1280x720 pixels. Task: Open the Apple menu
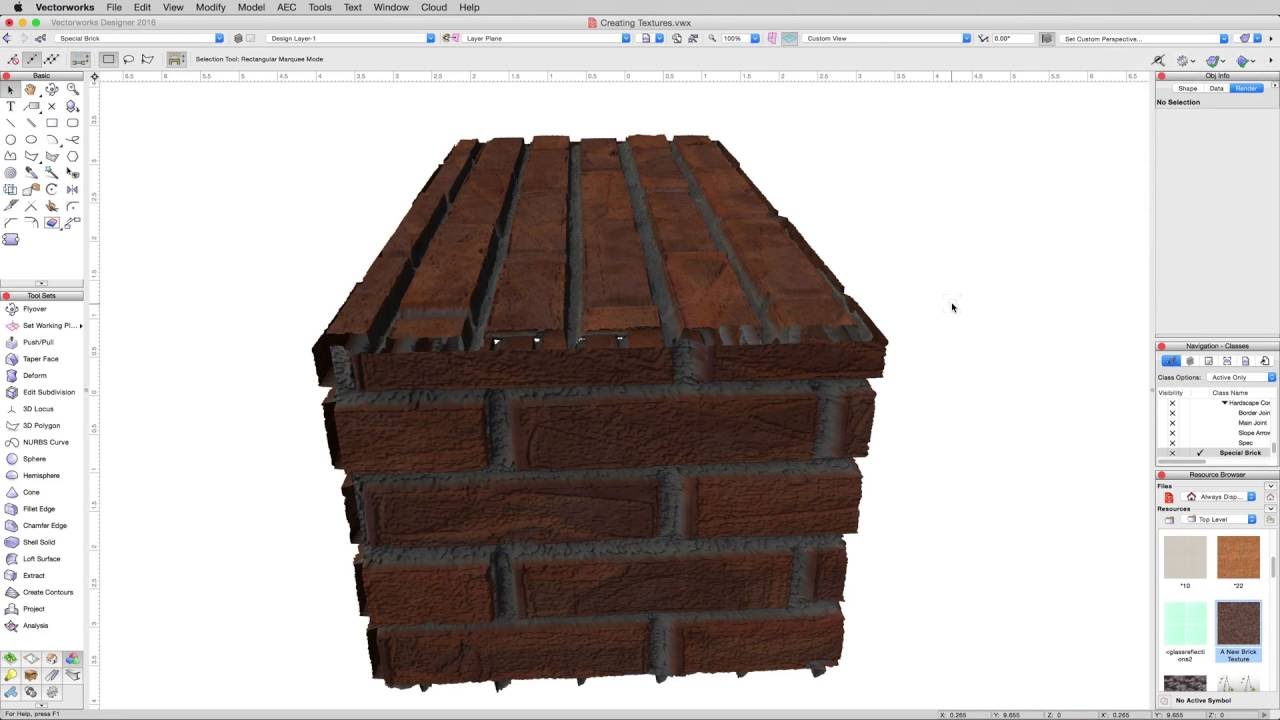coord(17,7)
